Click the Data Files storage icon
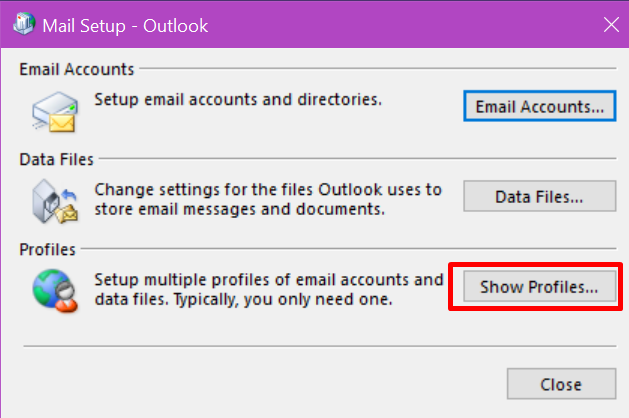 [x=52, y=197]
